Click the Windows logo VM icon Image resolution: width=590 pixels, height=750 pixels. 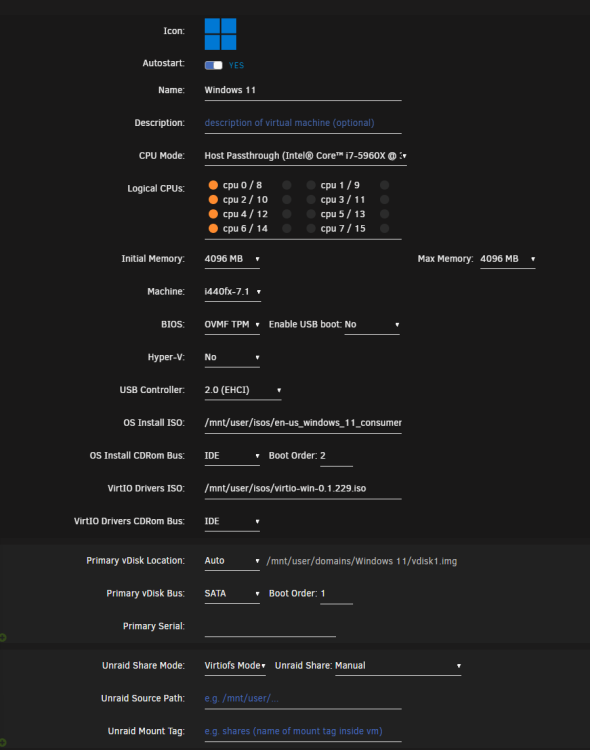click(221, 34)
